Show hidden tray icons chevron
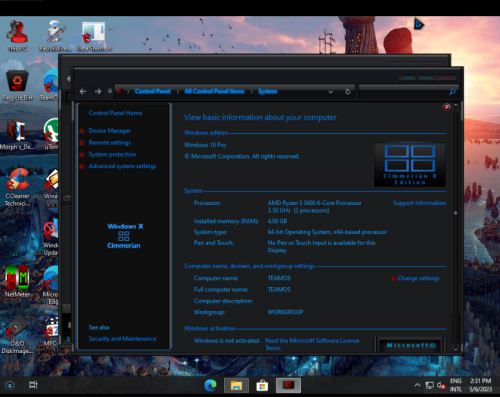500x397 pixels. [x=417, y=385]
